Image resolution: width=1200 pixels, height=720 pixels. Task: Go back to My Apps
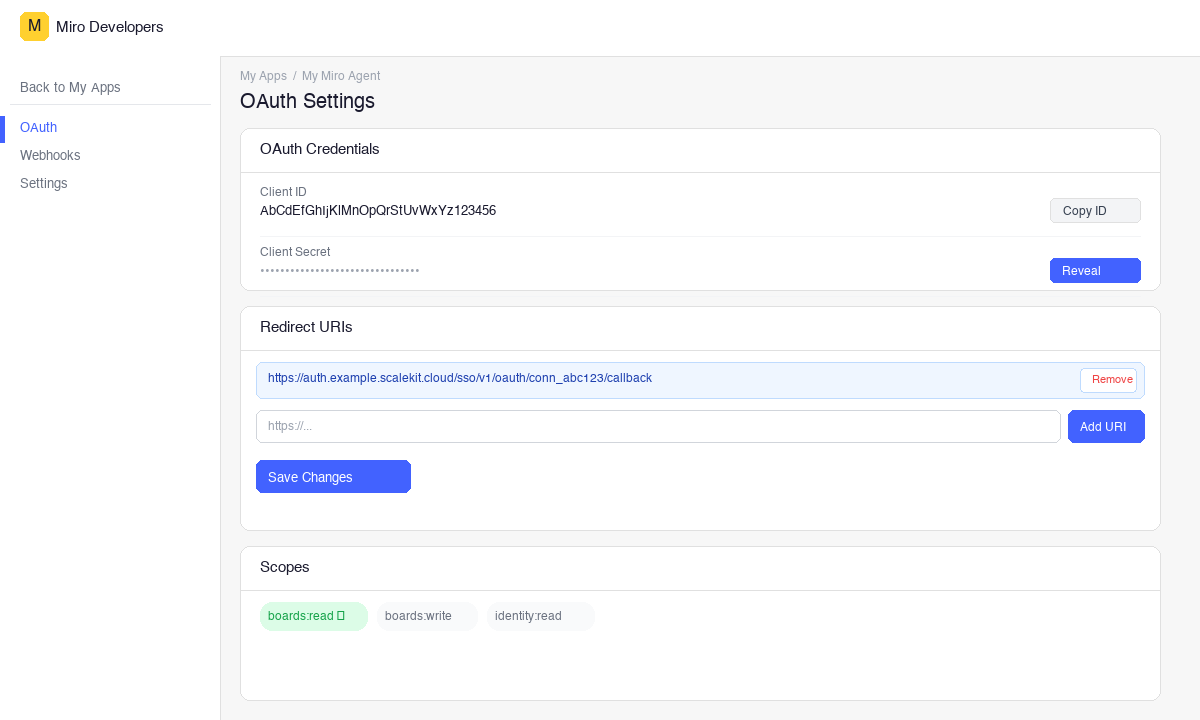(x=70, y=87)
